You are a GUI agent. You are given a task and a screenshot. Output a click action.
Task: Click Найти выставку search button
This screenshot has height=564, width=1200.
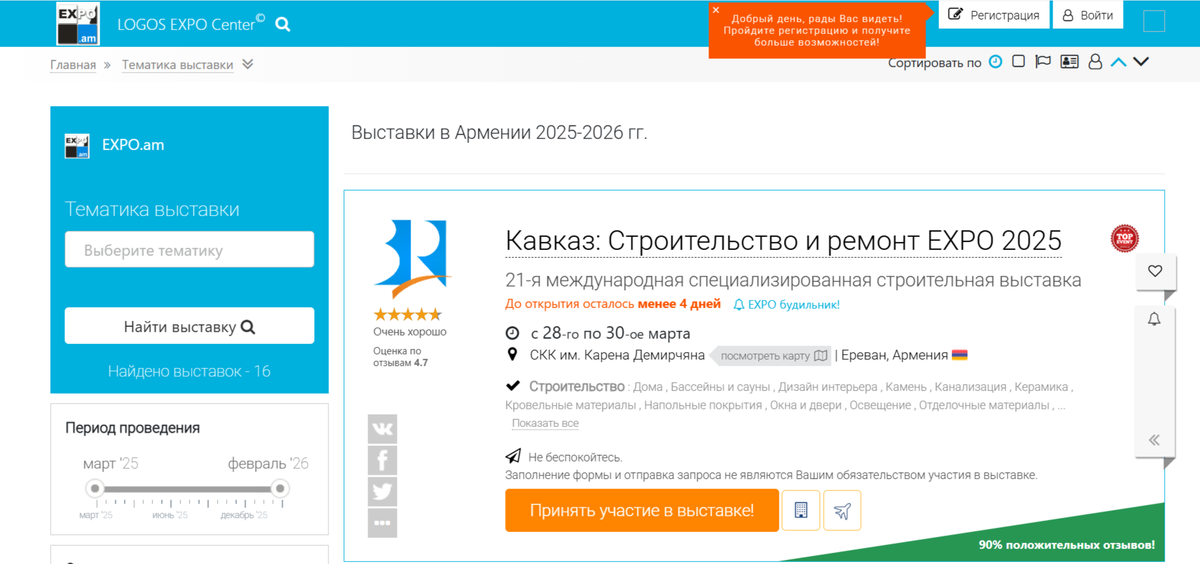pos(189,326)
